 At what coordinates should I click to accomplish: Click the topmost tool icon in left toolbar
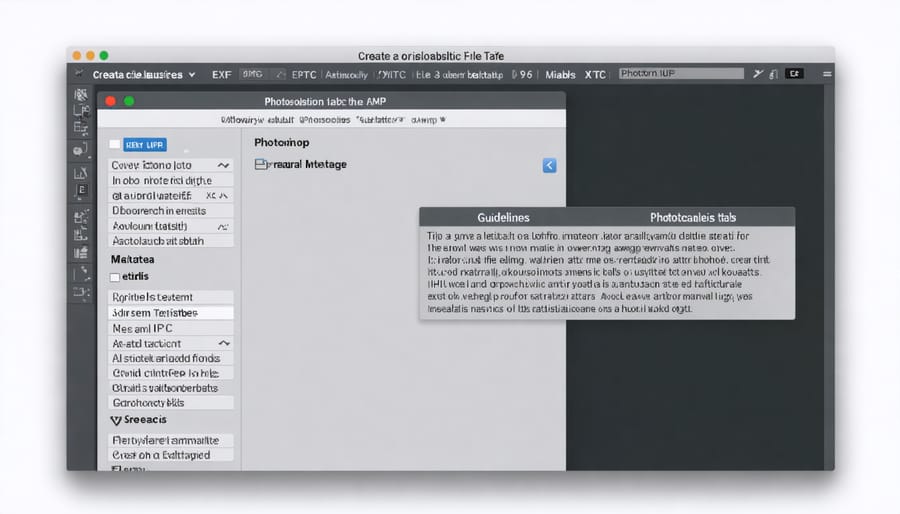click(x=81, y=95)
